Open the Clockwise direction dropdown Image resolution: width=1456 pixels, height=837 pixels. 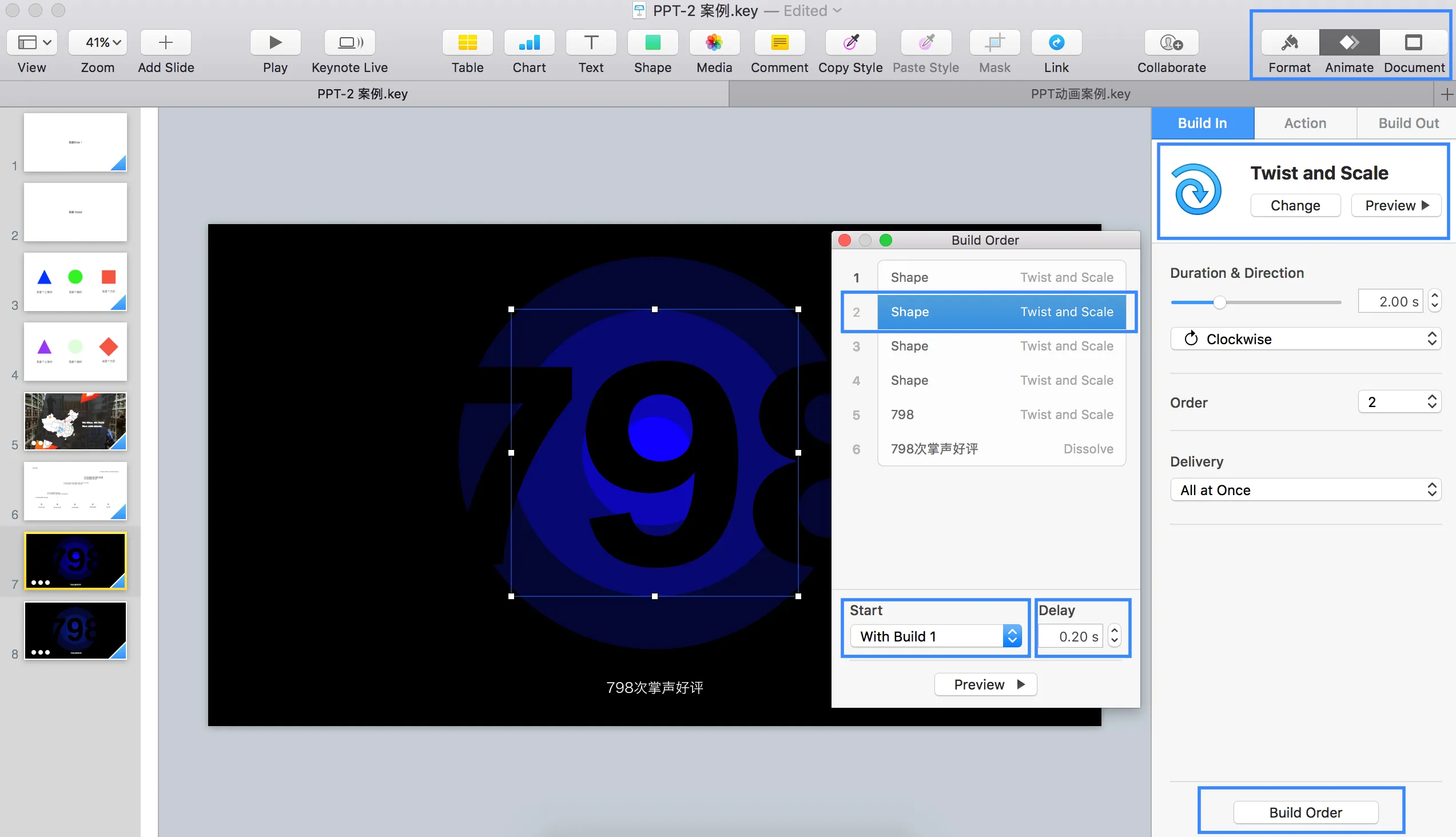[1305, 339]
